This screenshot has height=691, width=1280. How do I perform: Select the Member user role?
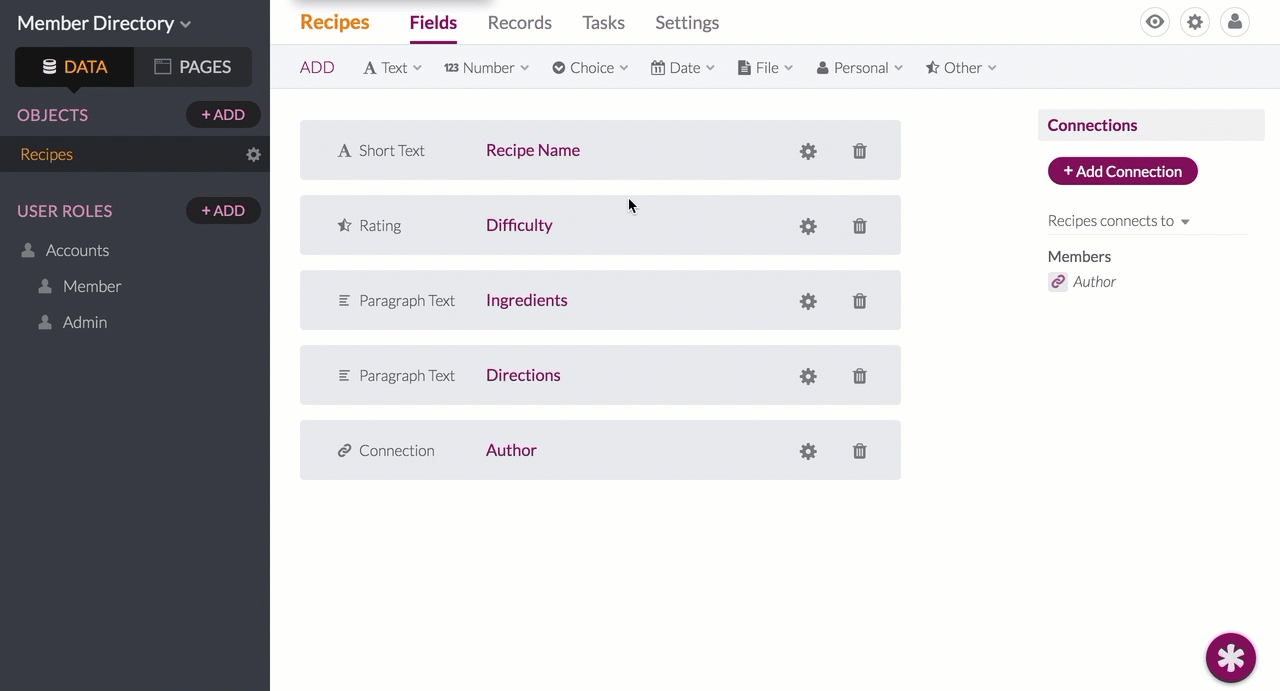tap(91, 286)
